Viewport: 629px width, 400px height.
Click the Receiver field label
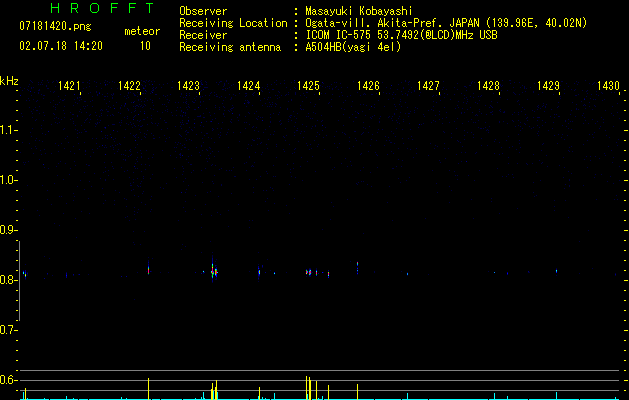pyautogui.click(x=203, y=35)
